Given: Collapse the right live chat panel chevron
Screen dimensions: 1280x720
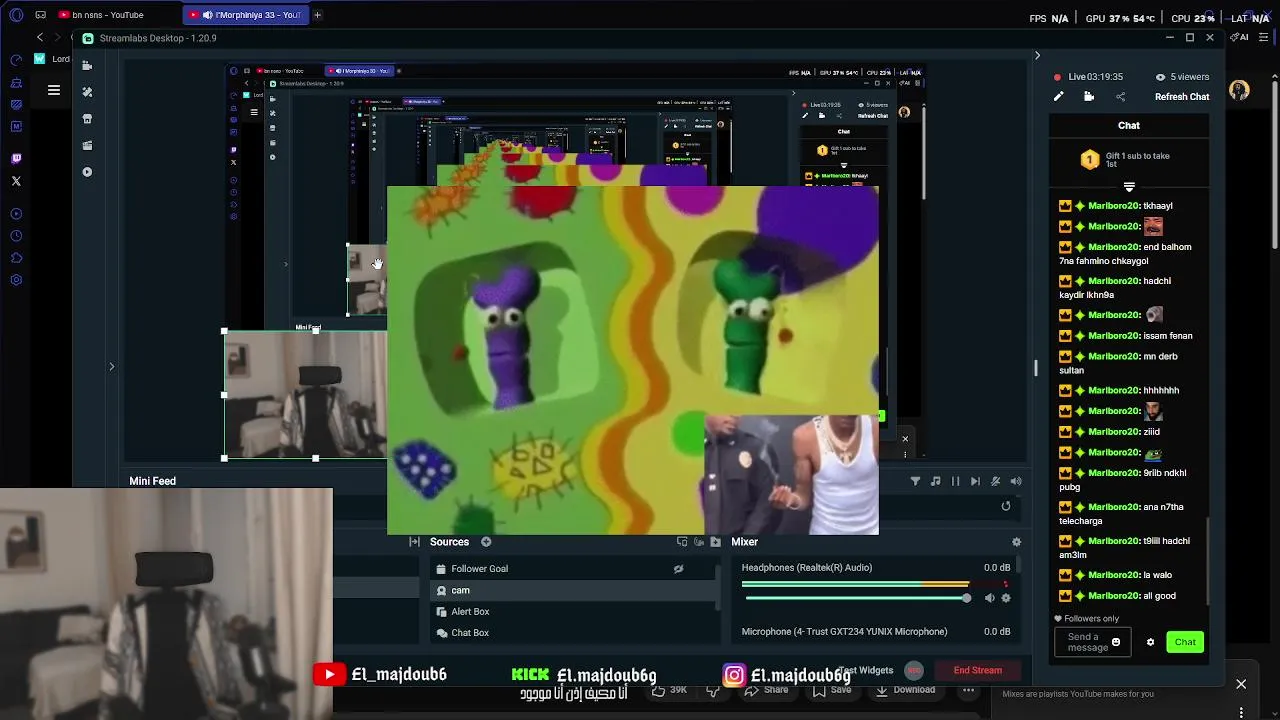Looking at the screenshot, I should pyautogui.click(x=1037, y=55).
